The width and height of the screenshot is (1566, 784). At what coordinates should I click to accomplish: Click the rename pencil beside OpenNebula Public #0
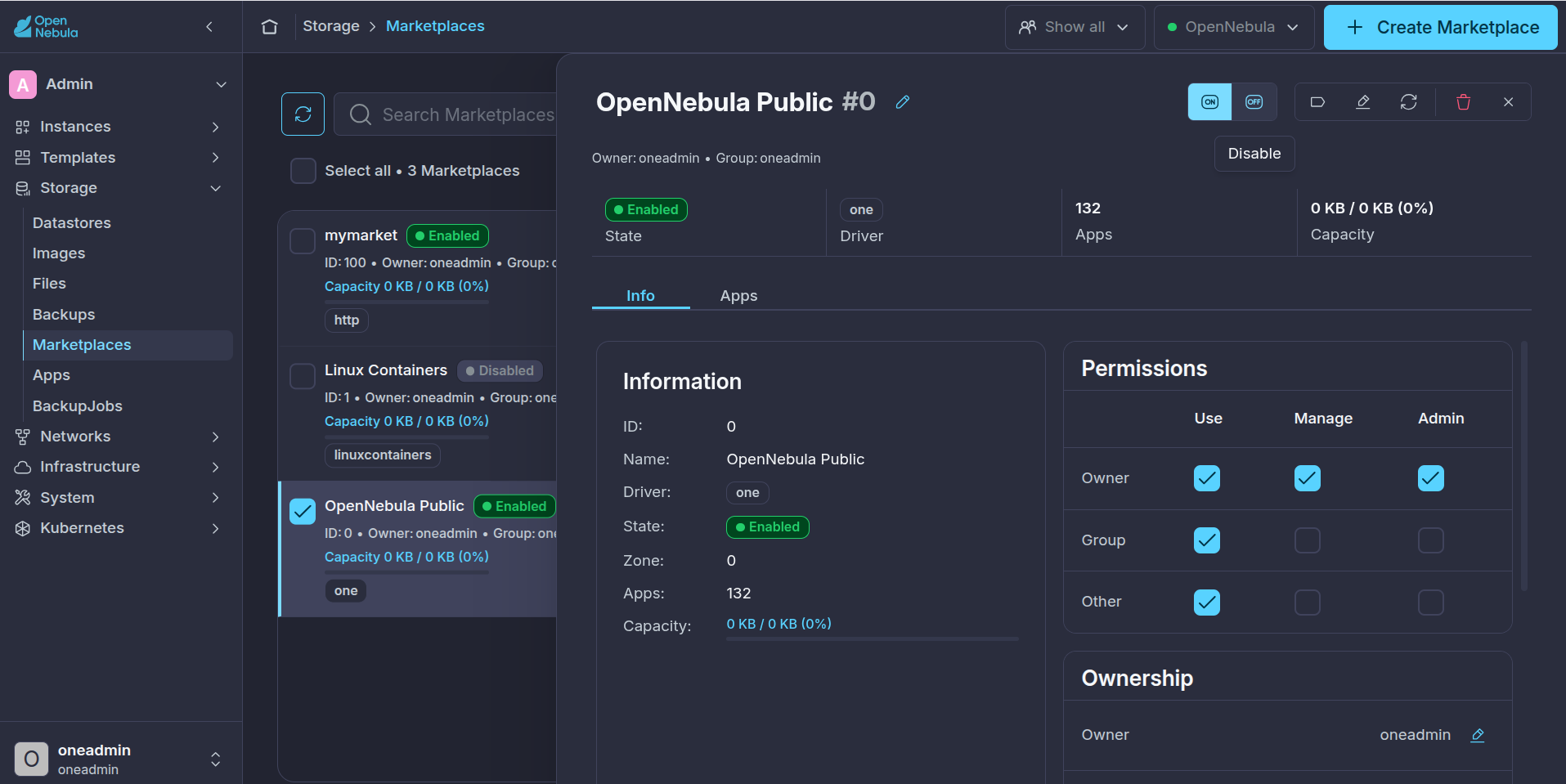tap(903, 102)
